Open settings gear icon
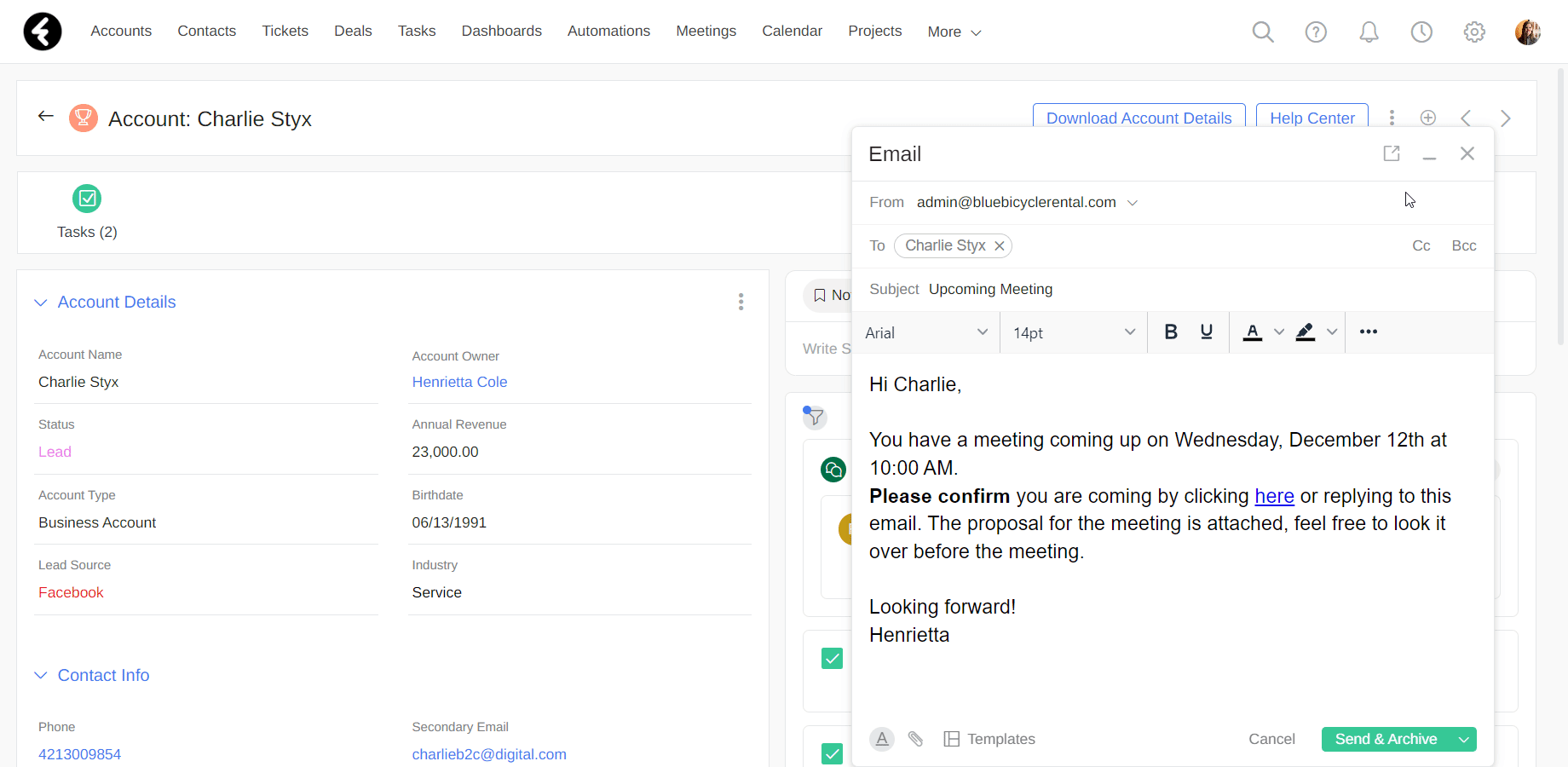1568x767 pixels. (1474, 32)
